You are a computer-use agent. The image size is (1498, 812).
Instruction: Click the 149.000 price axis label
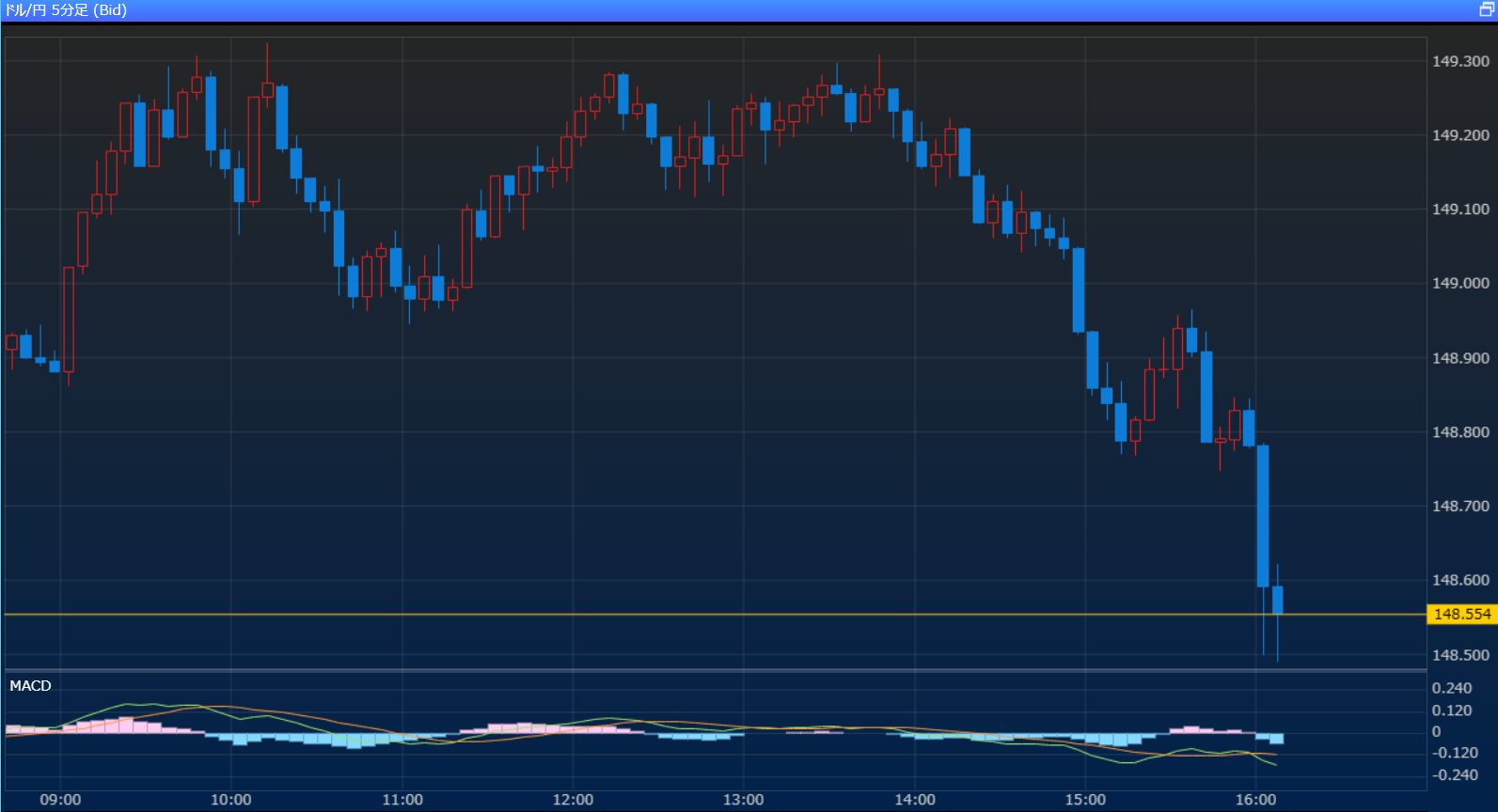(x=1460, y=283)
